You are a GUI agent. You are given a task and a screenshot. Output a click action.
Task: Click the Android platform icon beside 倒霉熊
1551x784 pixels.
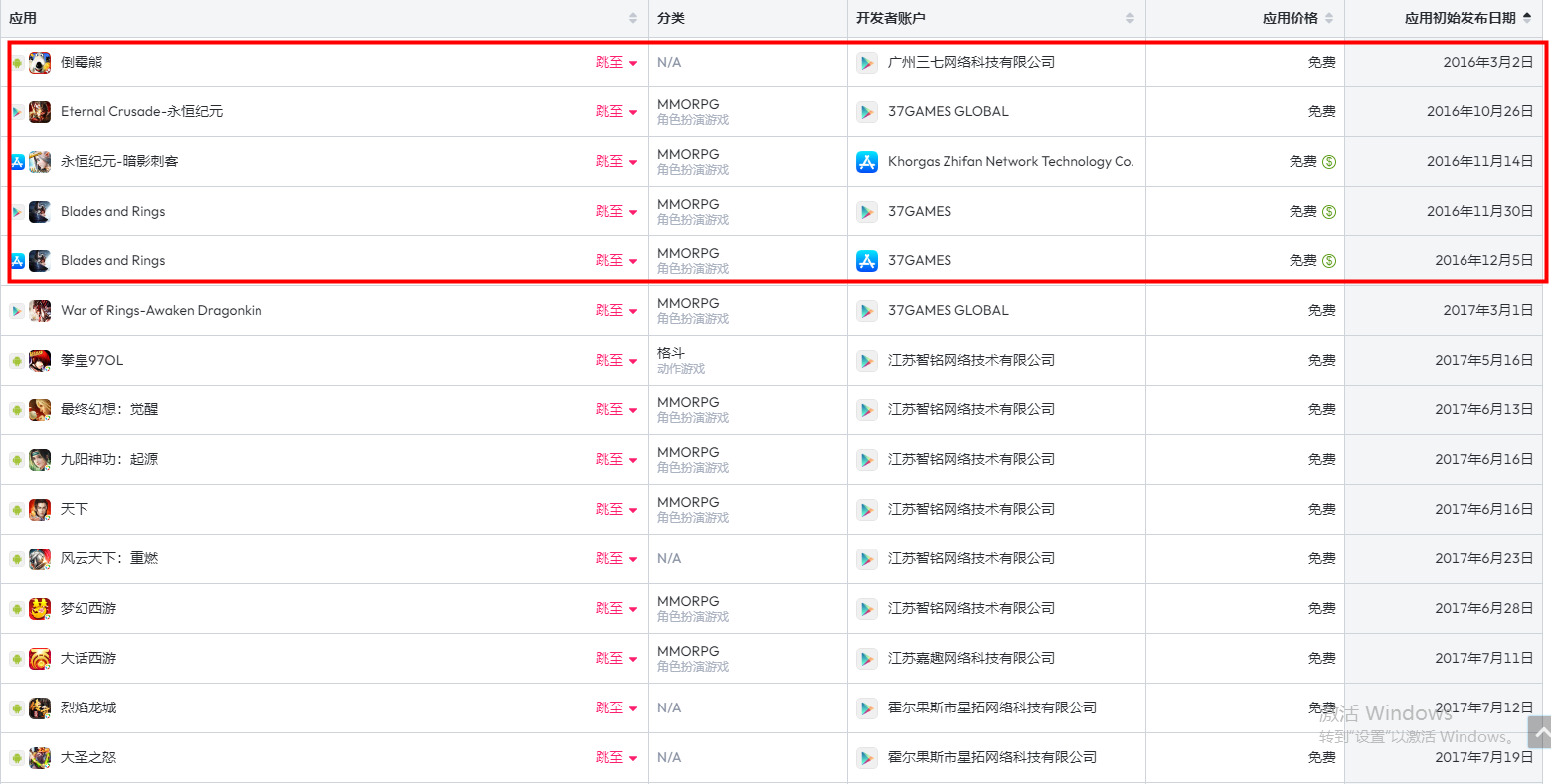(x=17, y=63)
